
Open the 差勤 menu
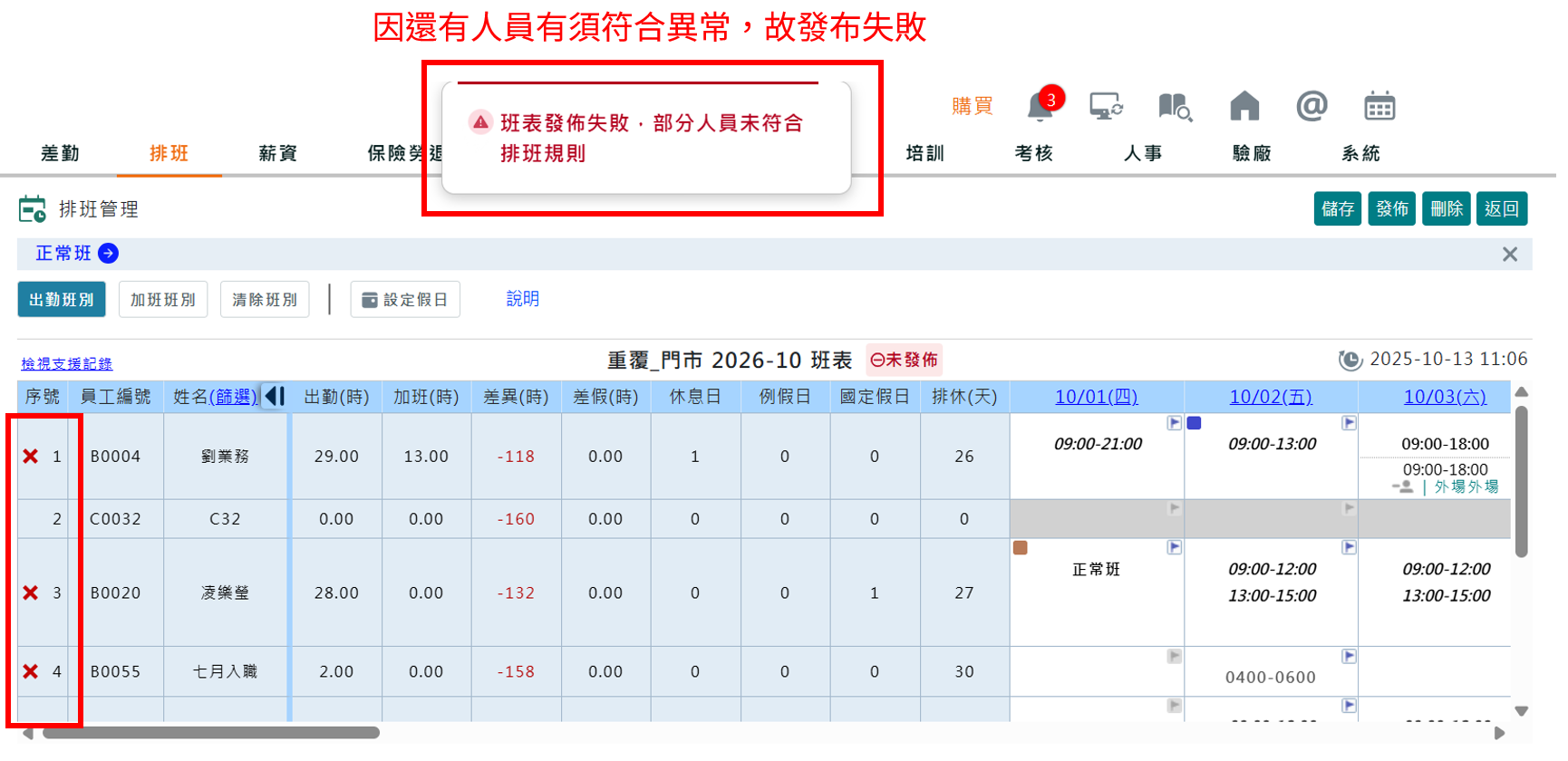pyautogui.click(x=61, y=154)
